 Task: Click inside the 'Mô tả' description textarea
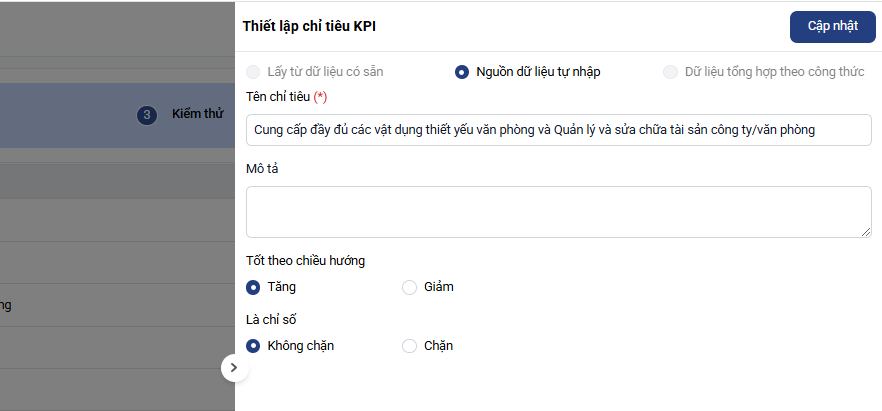(x=558, y=211)
